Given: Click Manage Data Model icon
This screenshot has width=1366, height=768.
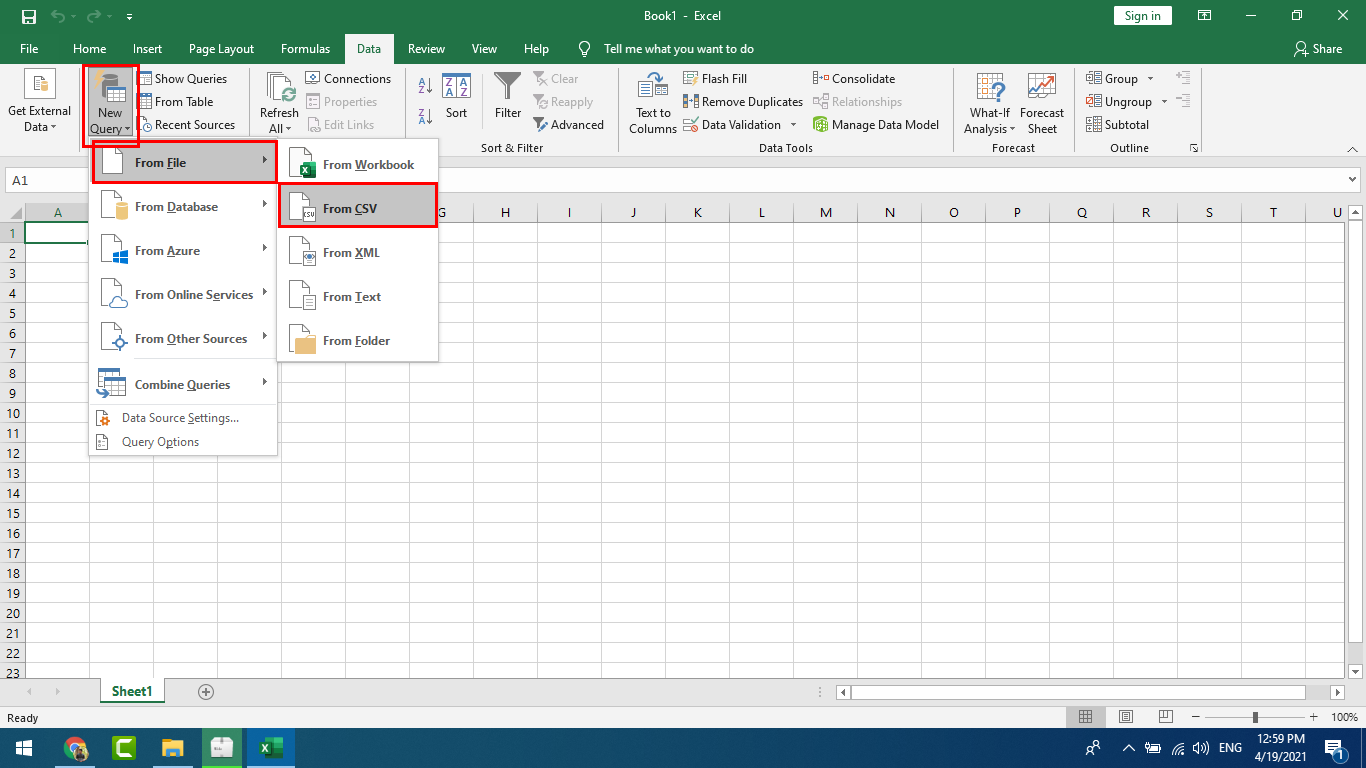Looking at the screenshot, I should click(x=821, y=125).
